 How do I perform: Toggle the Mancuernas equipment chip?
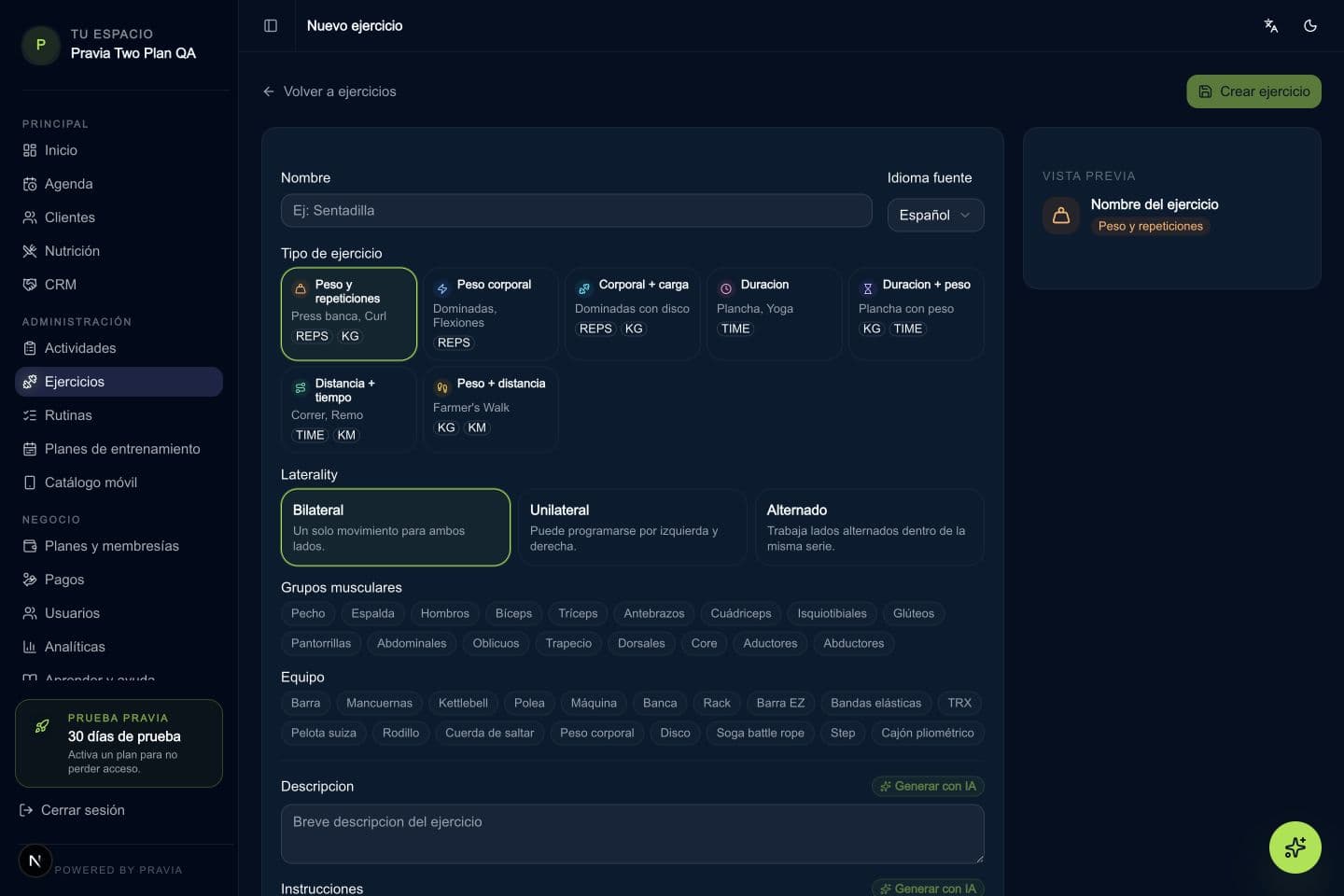(379, 703)
